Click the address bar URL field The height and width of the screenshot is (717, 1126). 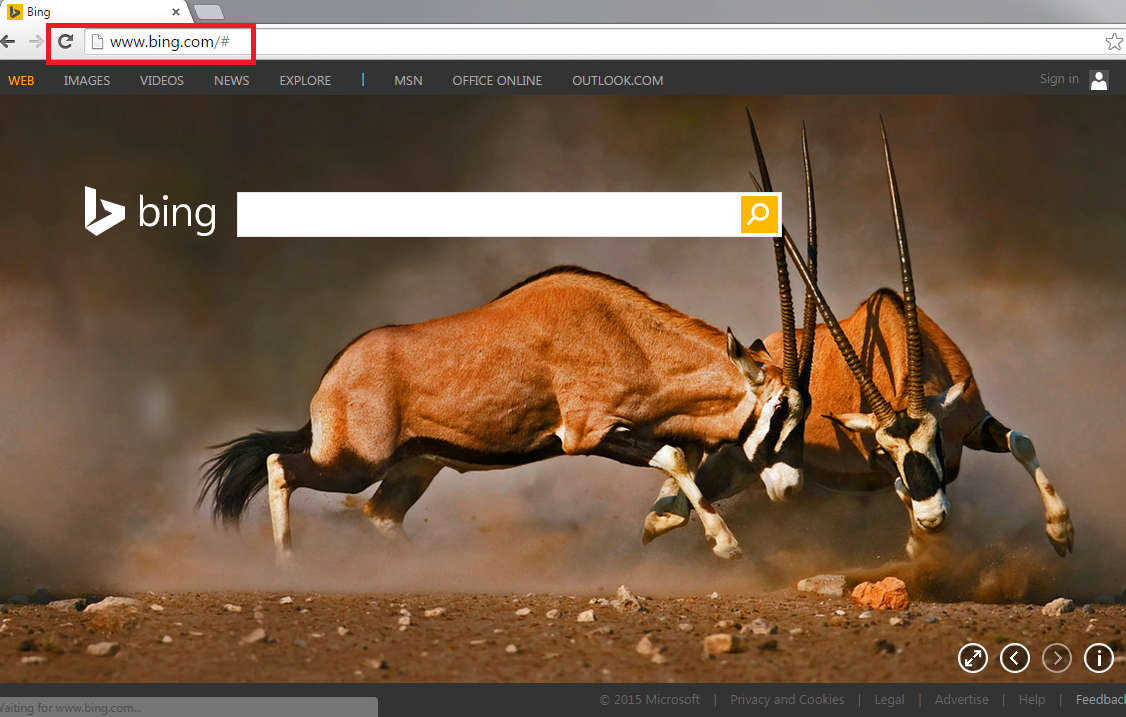pos(600,42)
